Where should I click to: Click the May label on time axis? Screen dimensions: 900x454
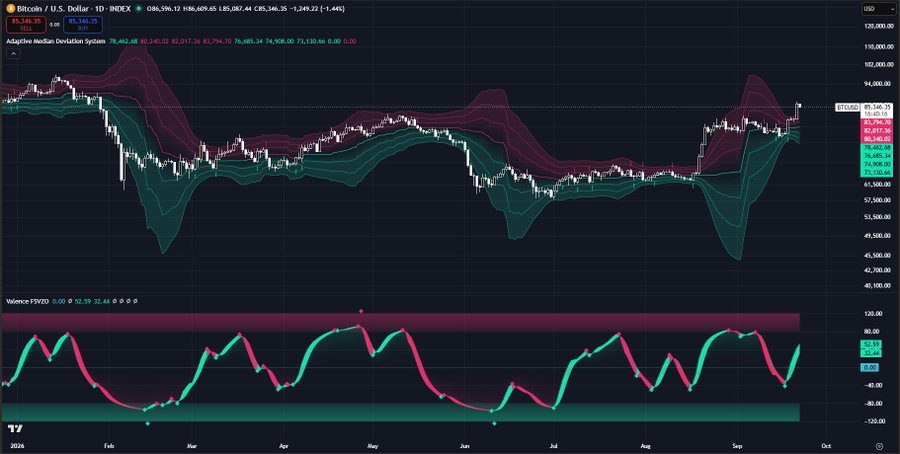[373, 446]
